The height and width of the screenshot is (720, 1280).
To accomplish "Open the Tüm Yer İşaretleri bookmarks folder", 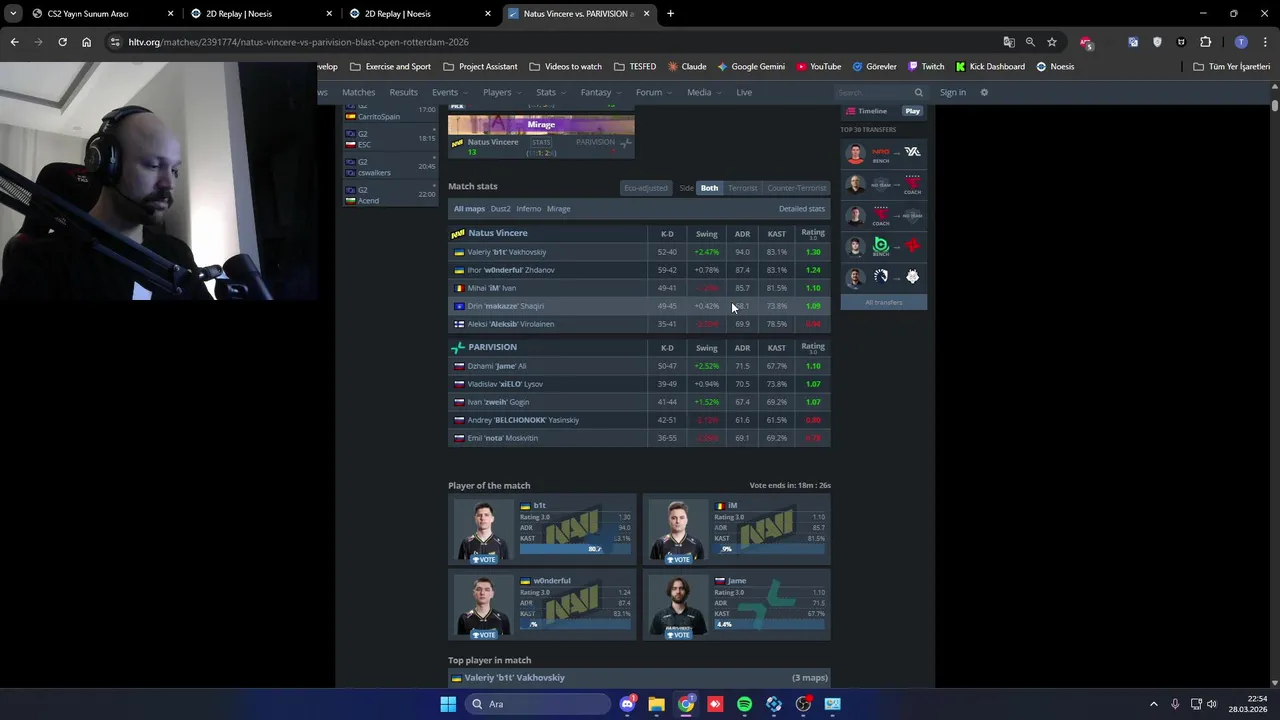I will pos(1232,67).
